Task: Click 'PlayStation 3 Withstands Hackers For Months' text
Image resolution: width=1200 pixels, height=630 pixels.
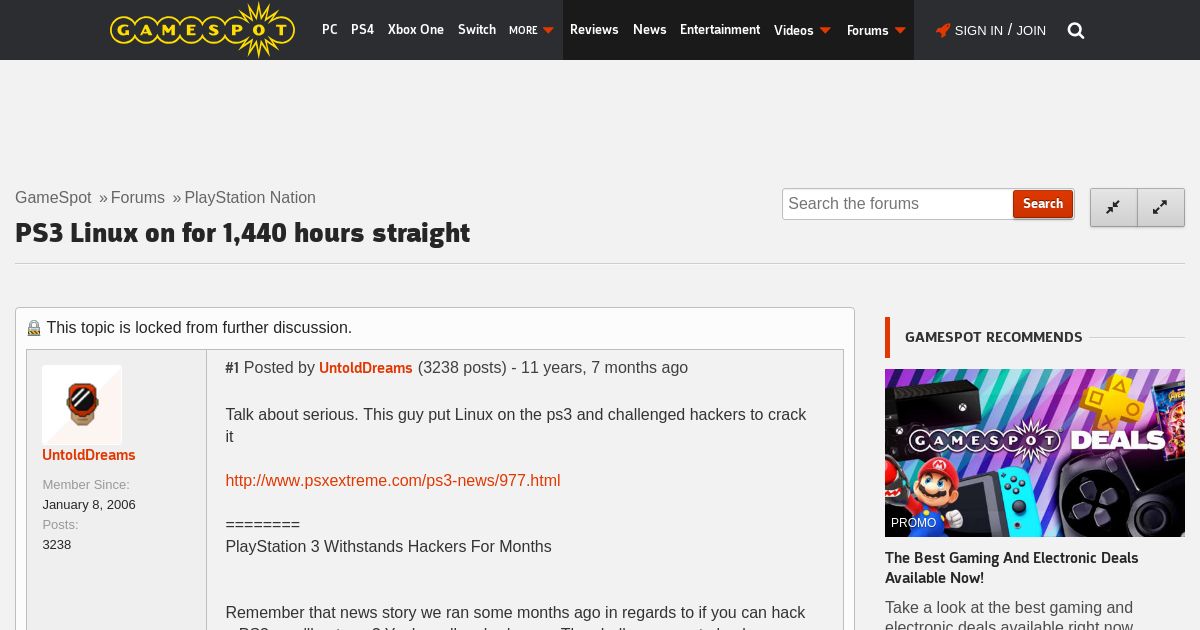Action: (x=388, y=547)
